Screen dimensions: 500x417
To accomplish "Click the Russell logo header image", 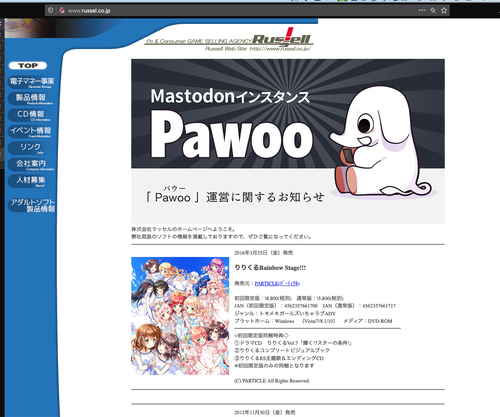I will click(229, 40).
